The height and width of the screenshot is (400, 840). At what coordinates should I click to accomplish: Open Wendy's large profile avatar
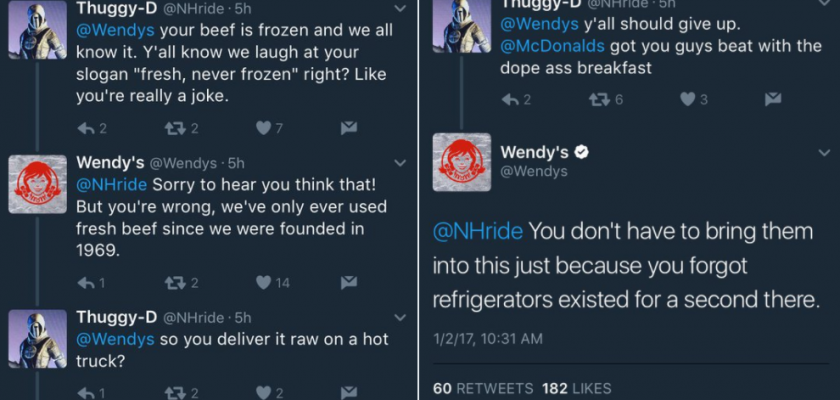[x=462, y=162]
